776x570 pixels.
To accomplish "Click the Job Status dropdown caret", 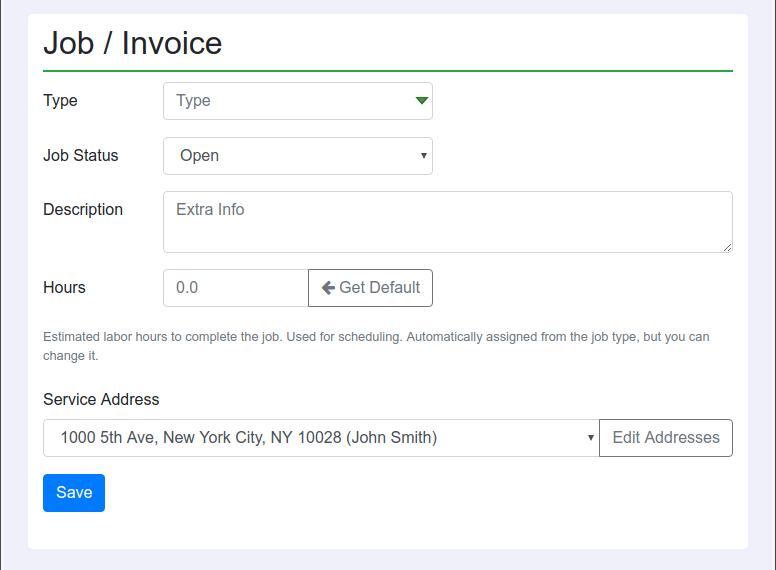I will (x=423, y=156).
